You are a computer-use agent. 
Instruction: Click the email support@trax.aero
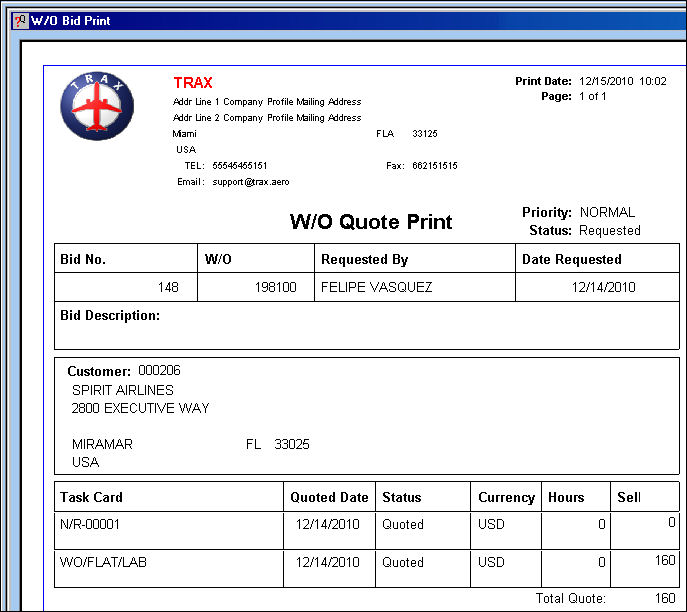[251, 182]
